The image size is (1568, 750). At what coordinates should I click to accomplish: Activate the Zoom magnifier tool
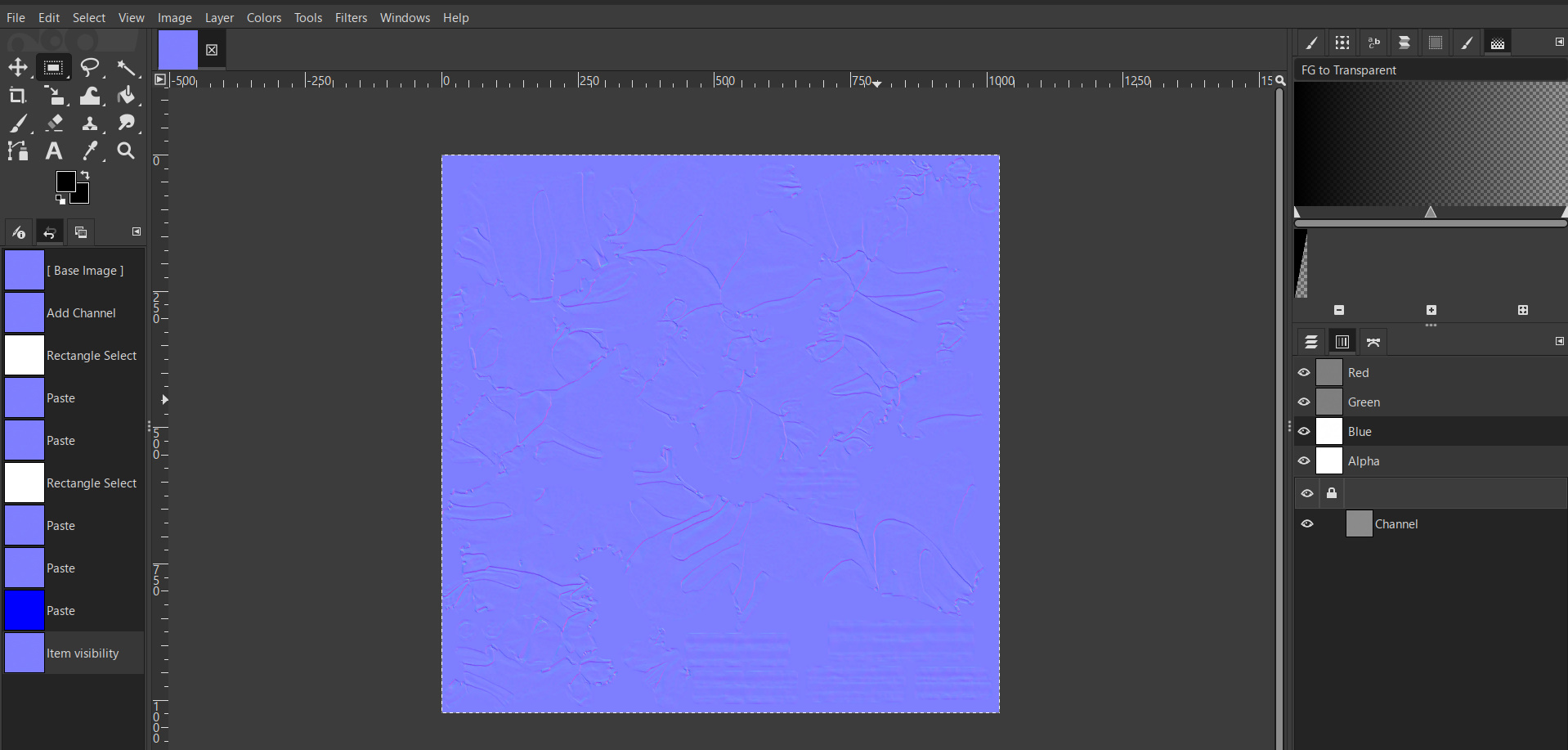coord(127,151)
